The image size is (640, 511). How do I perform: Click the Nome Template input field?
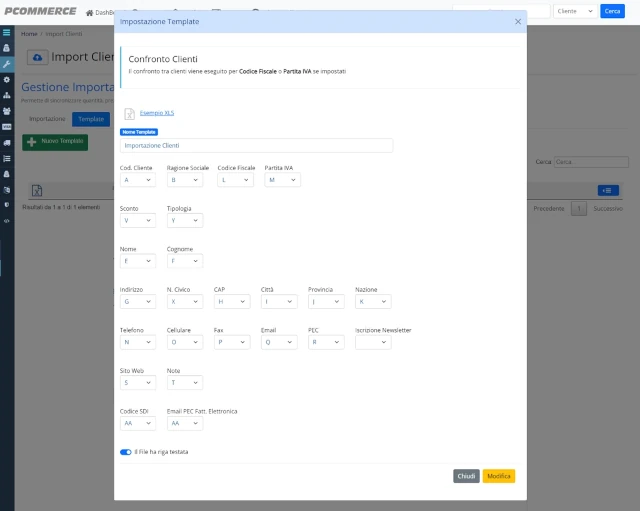(x=256, y=146)
